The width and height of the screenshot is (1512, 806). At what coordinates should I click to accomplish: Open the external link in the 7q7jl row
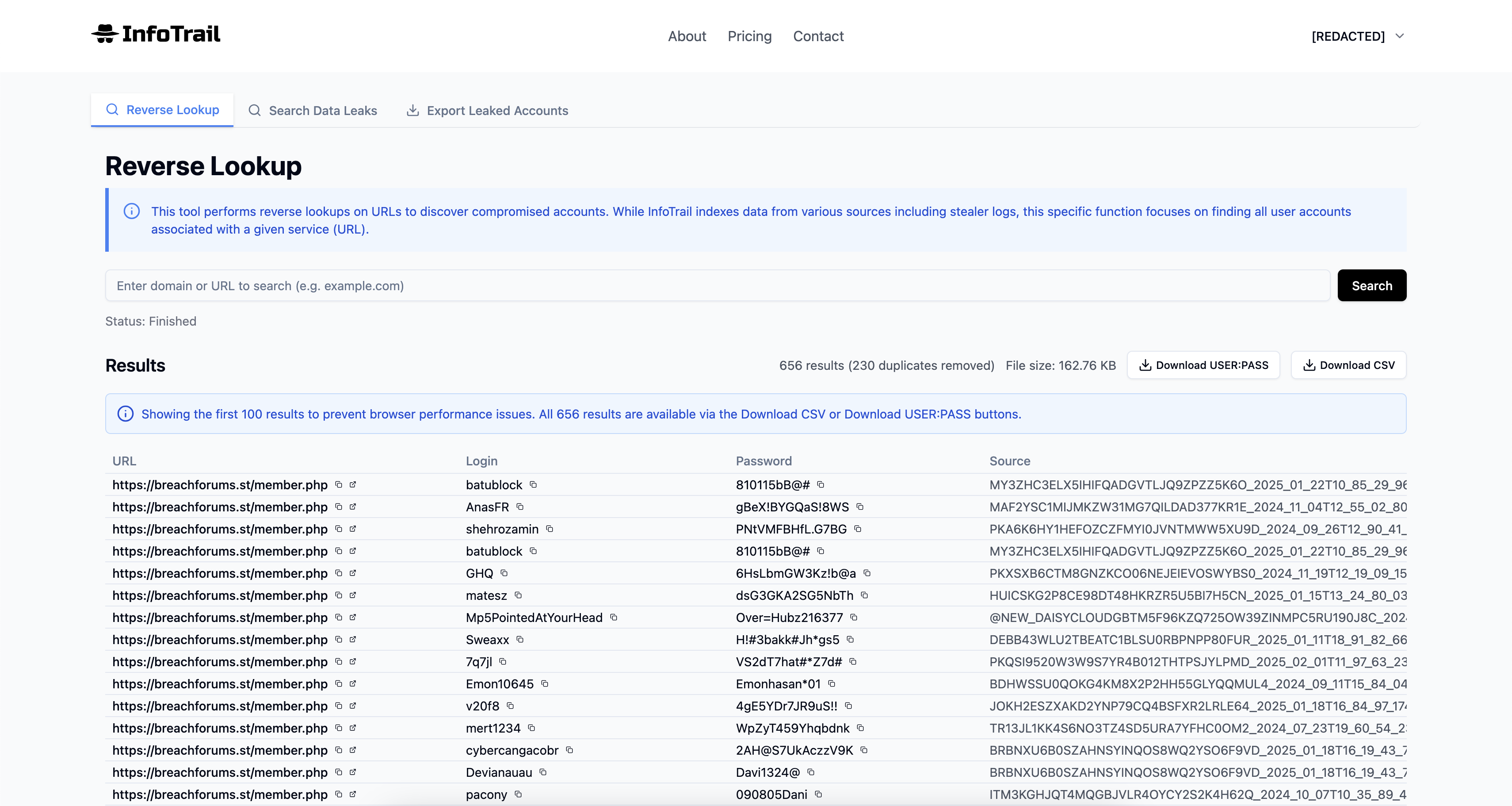pyautogui.click(x=353, y=661)
